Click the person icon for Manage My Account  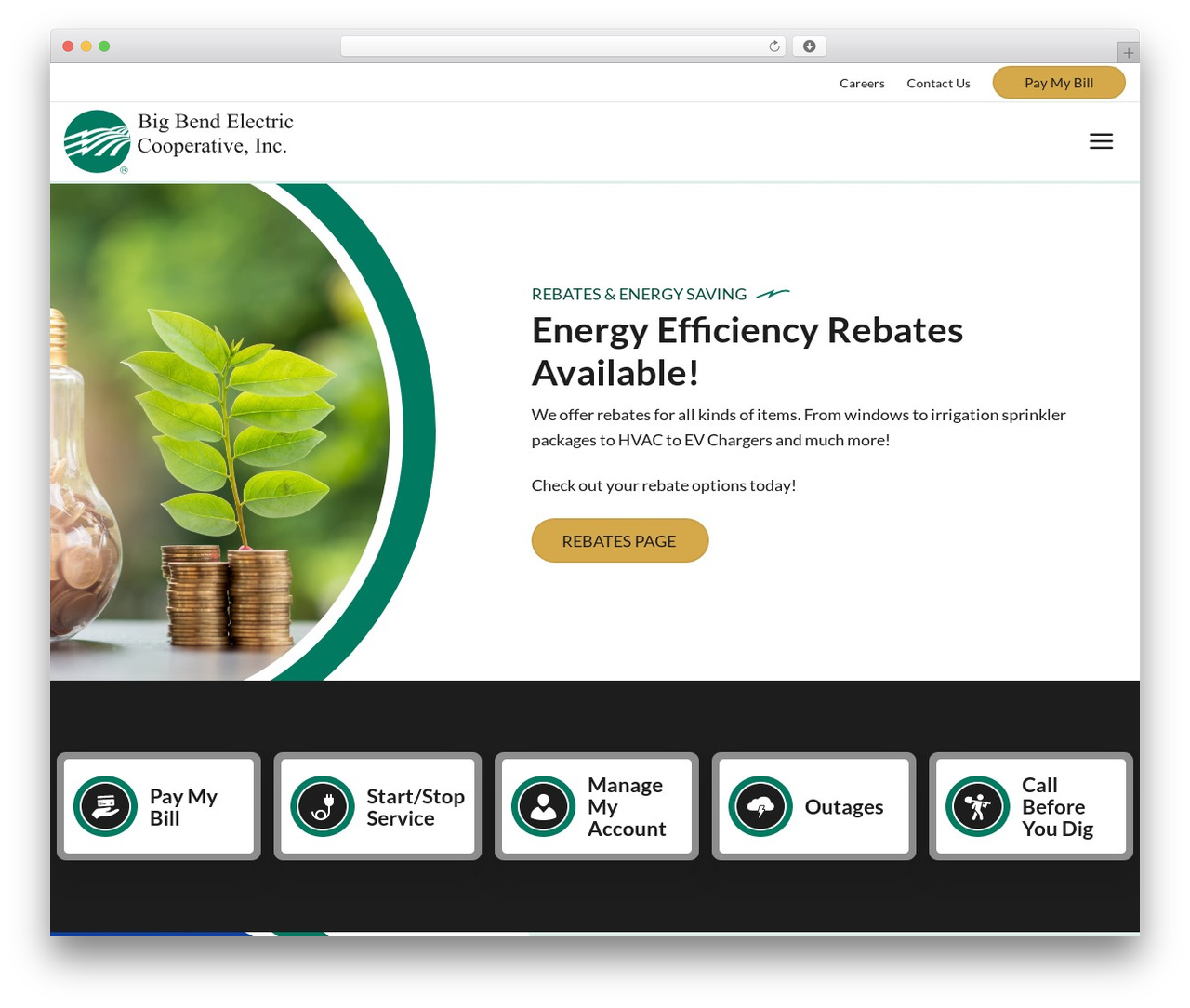pos(544,806)
